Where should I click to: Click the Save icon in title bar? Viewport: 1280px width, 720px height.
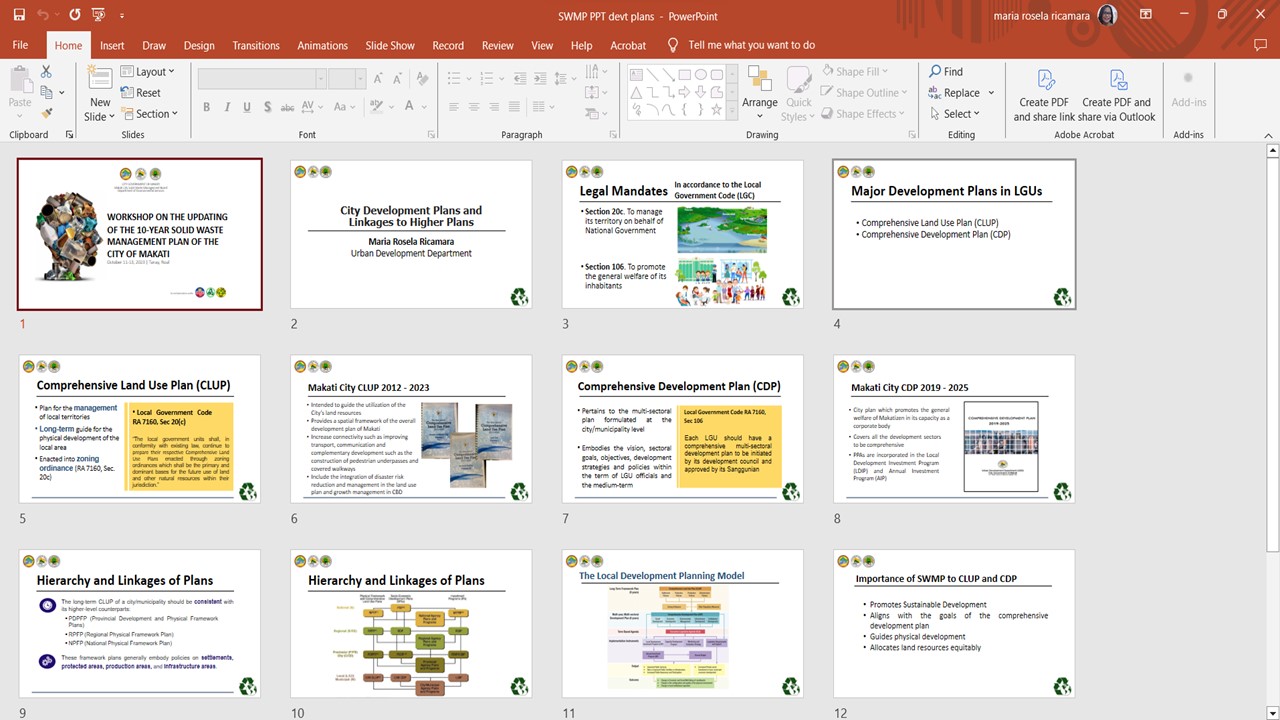[x=19, y=16]
